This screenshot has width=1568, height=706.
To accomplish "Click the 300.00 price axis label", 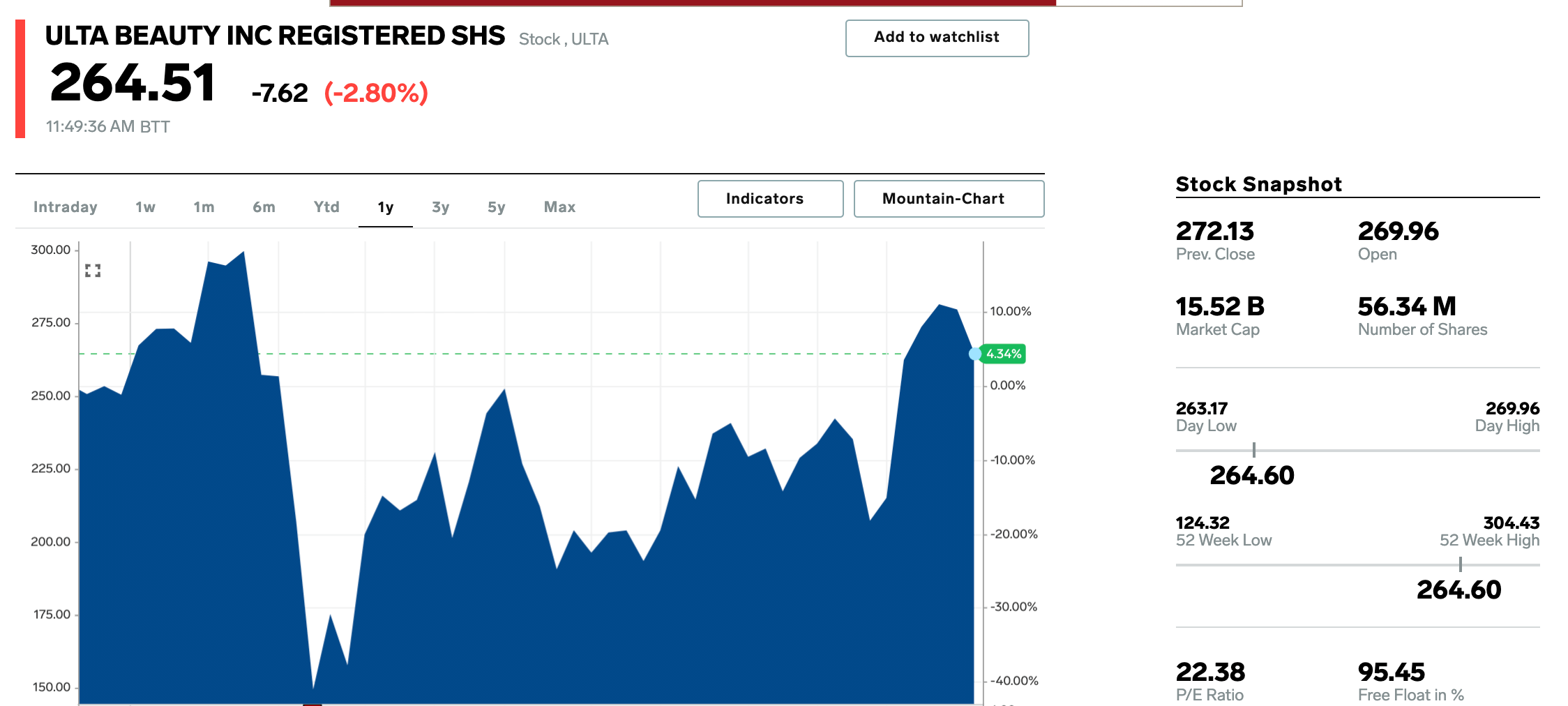I will 51,250.
